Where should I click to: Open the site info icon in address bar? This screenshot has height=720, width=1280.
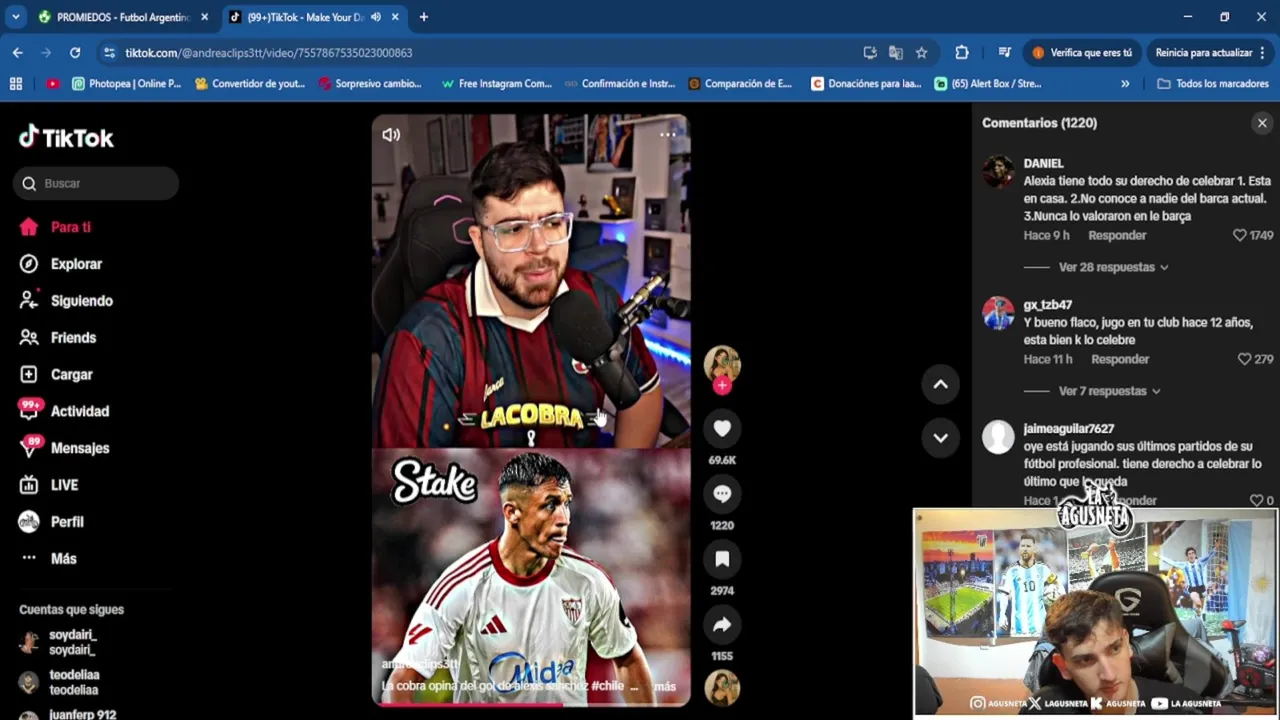click(110, 53)
